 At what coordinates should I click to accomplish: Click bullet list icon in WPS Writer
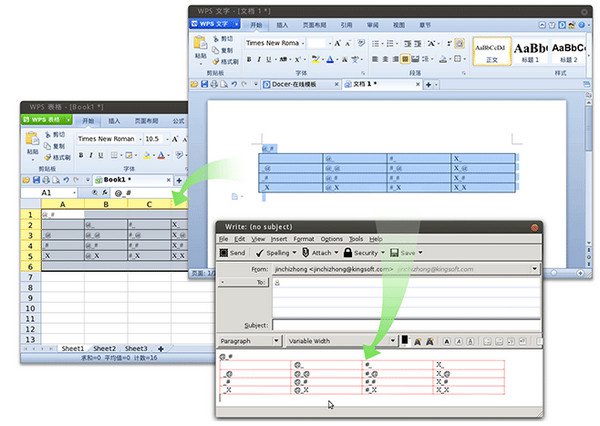click(375, 43)
